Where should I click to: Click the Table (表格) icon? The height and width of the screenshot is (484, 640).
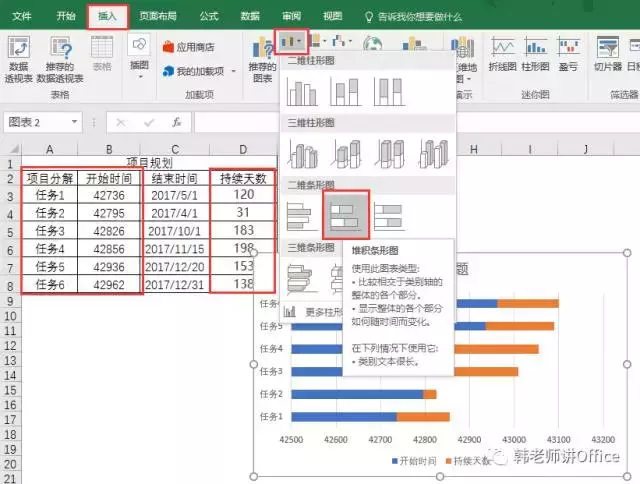coord(102,53)
